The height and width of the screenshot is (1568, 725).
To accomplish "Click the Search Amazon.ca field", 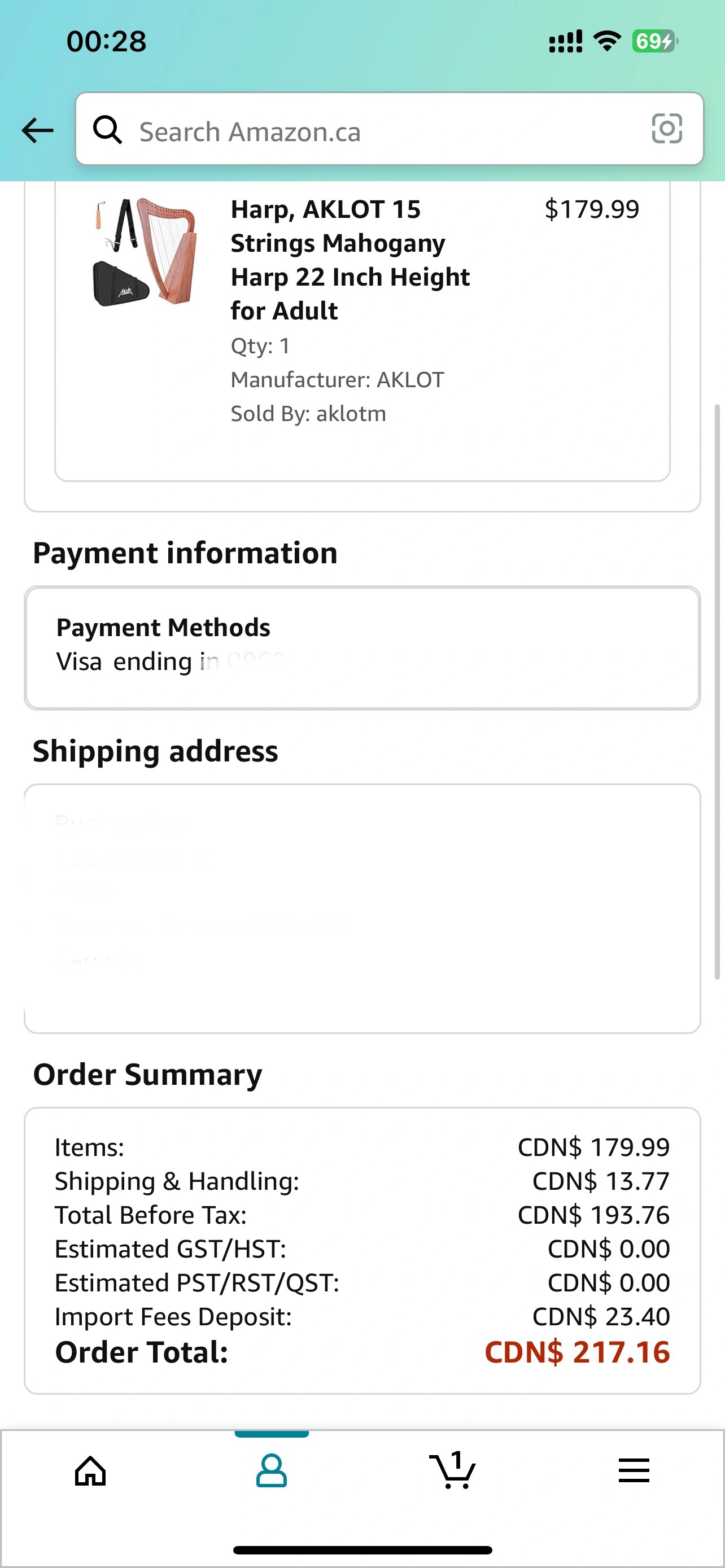I will (x=390, y=129).
